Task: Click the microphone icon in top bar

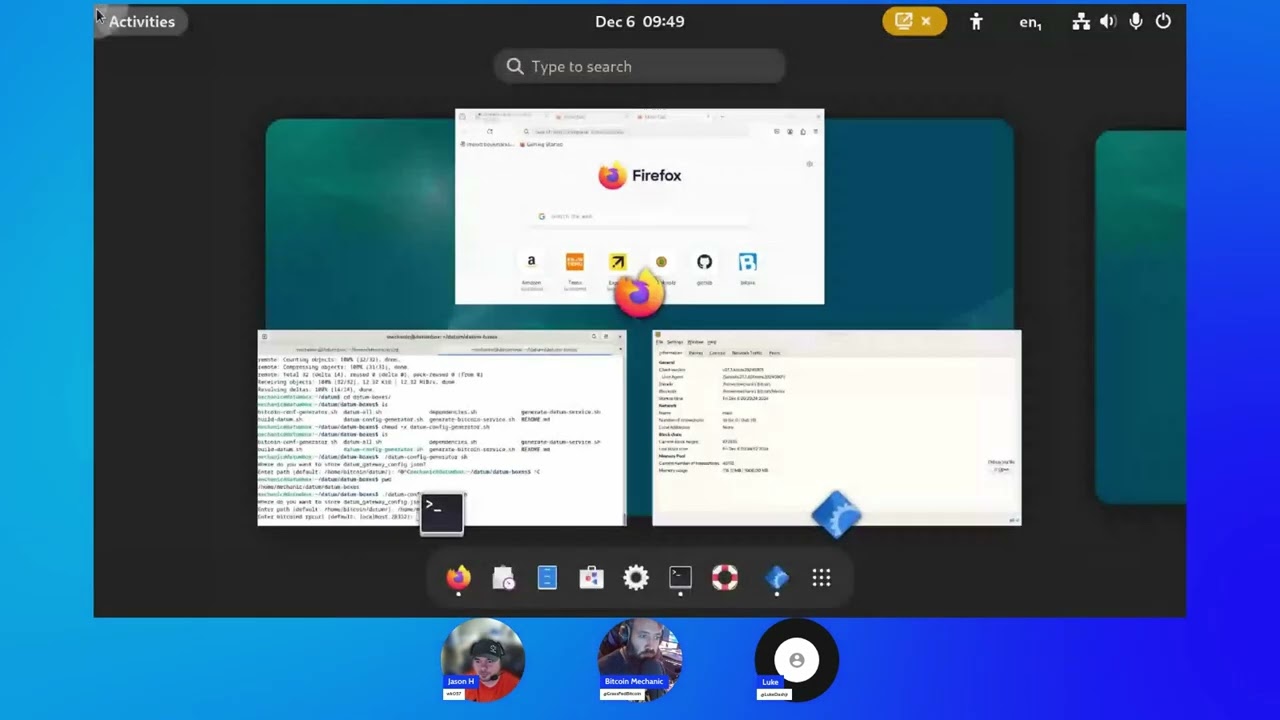Action: 1136,21
